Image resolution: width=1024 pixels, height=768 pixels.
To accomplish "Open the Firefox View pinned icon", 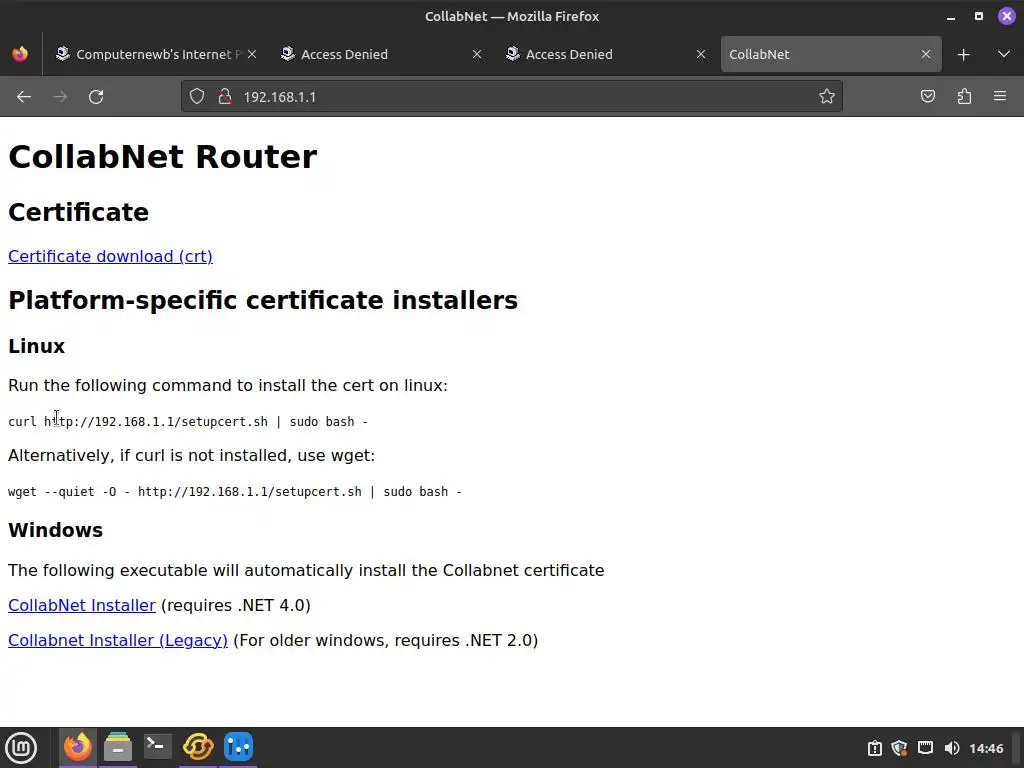I will click(20, 54).
